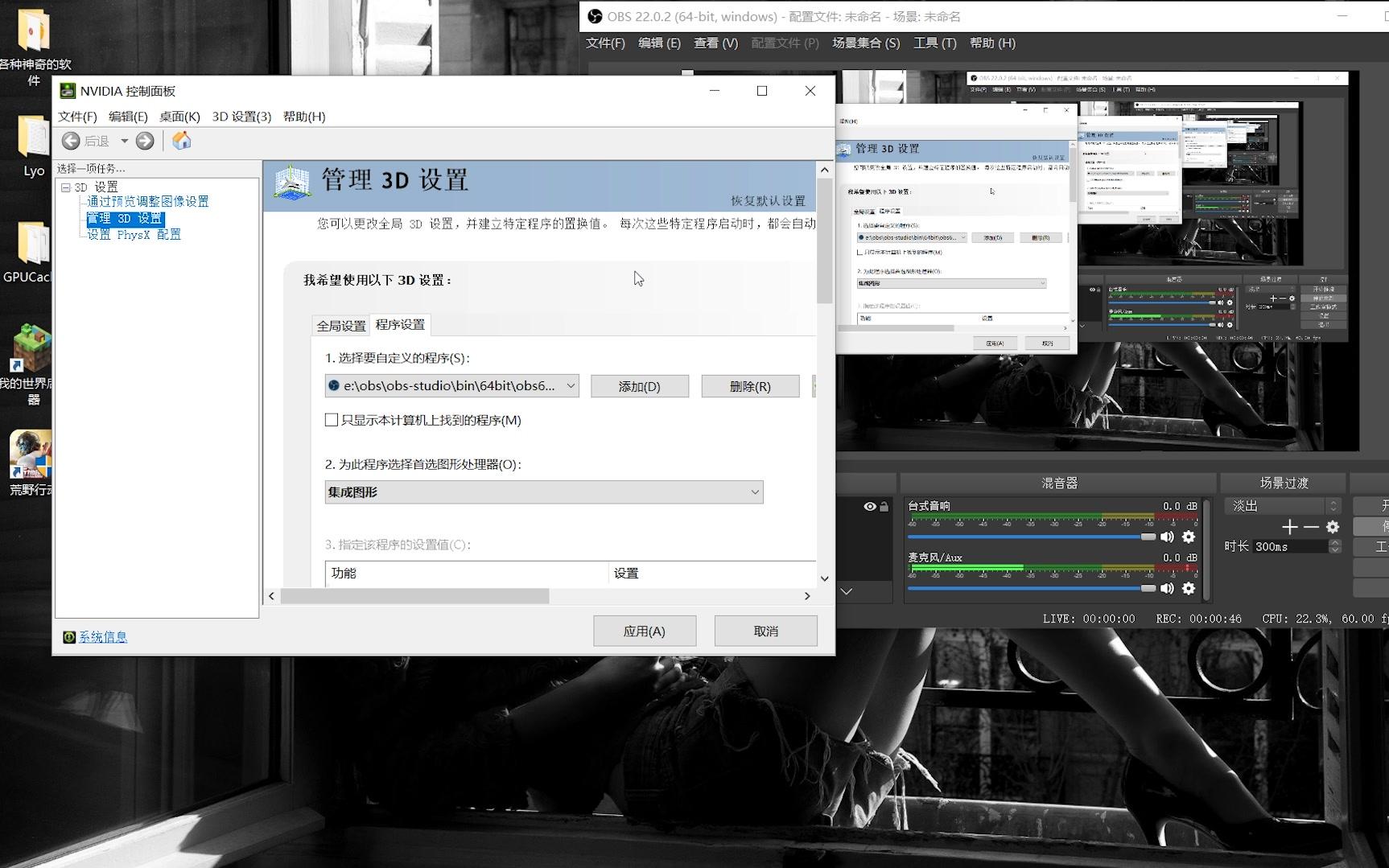
Task: Open 桌面(K) menu in NVIDIA panel
Action: 179,117
